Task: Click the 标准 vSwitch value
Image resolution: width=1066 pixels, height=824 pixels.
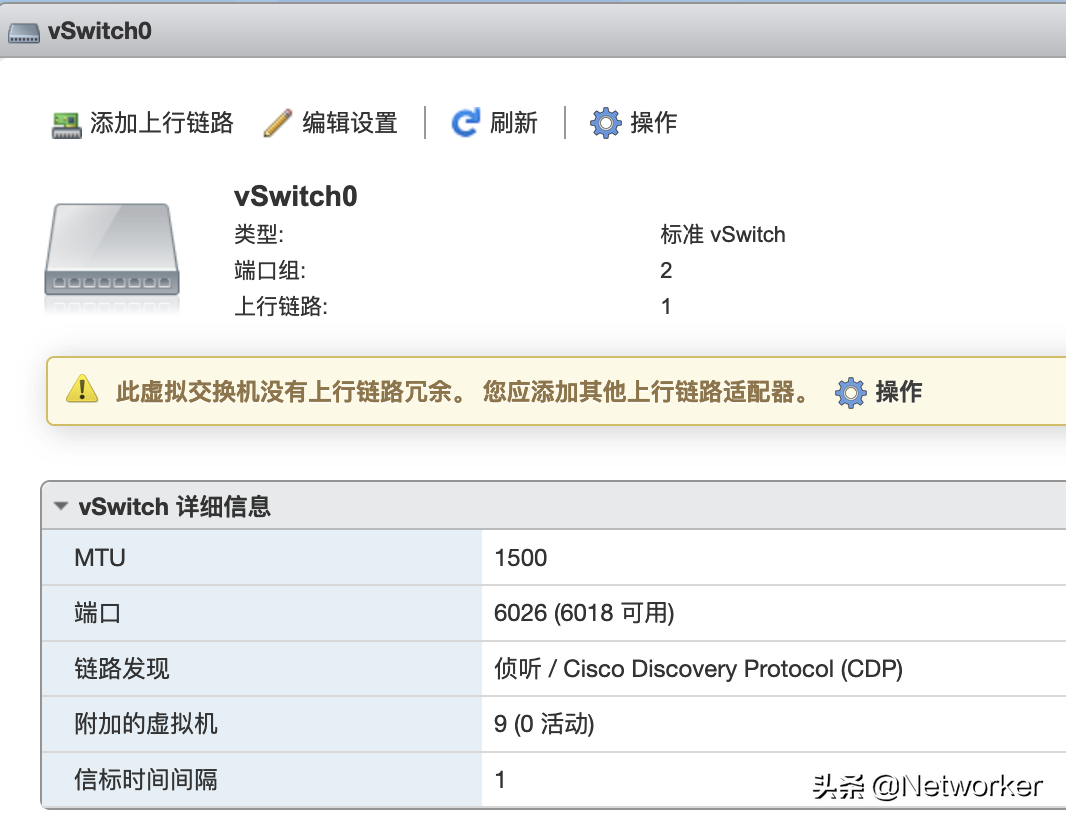Action: [x=723, y=235]
